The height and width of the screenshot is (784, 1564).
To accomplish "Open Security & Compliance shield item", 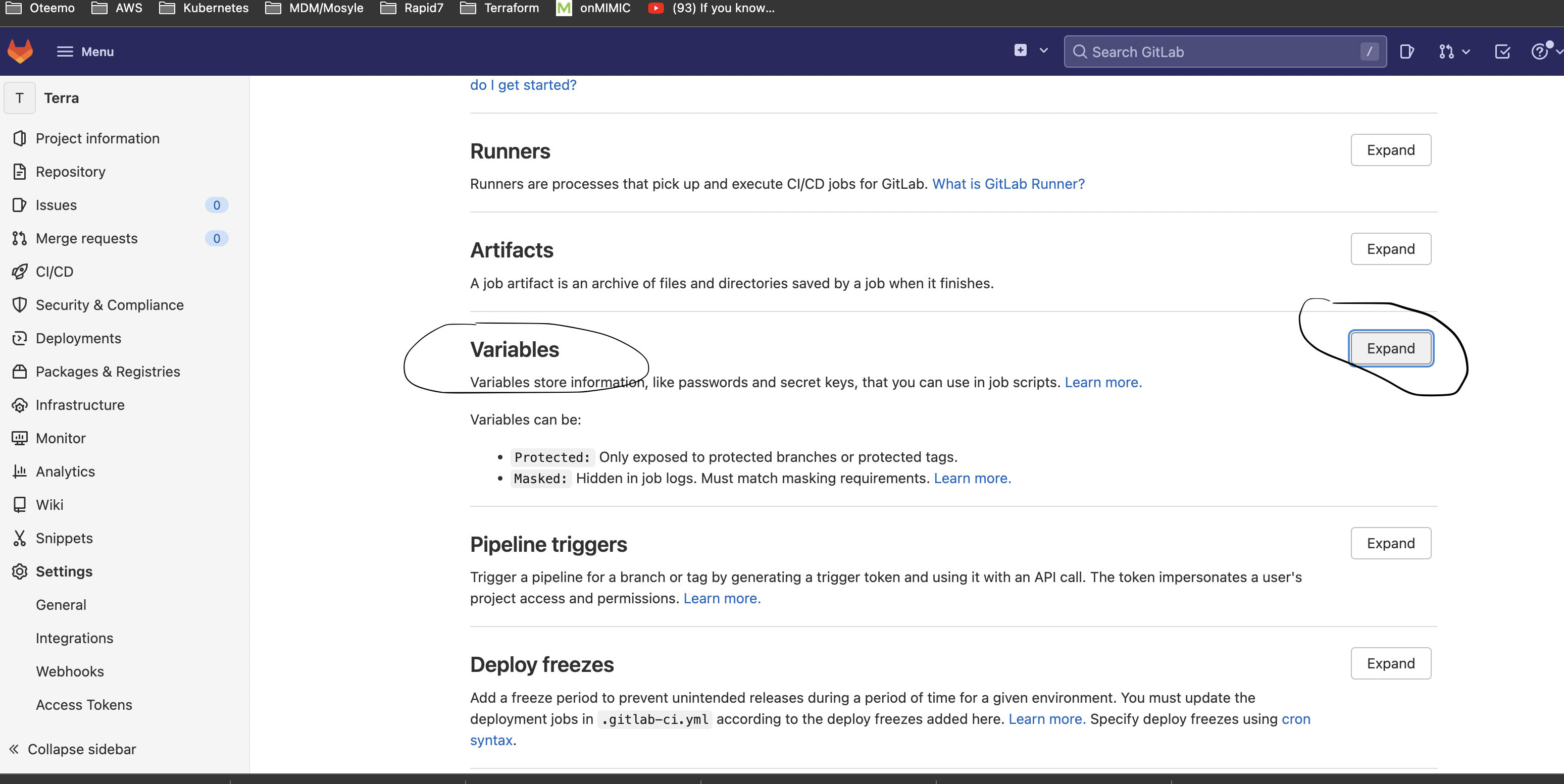I will pos(109,304).
